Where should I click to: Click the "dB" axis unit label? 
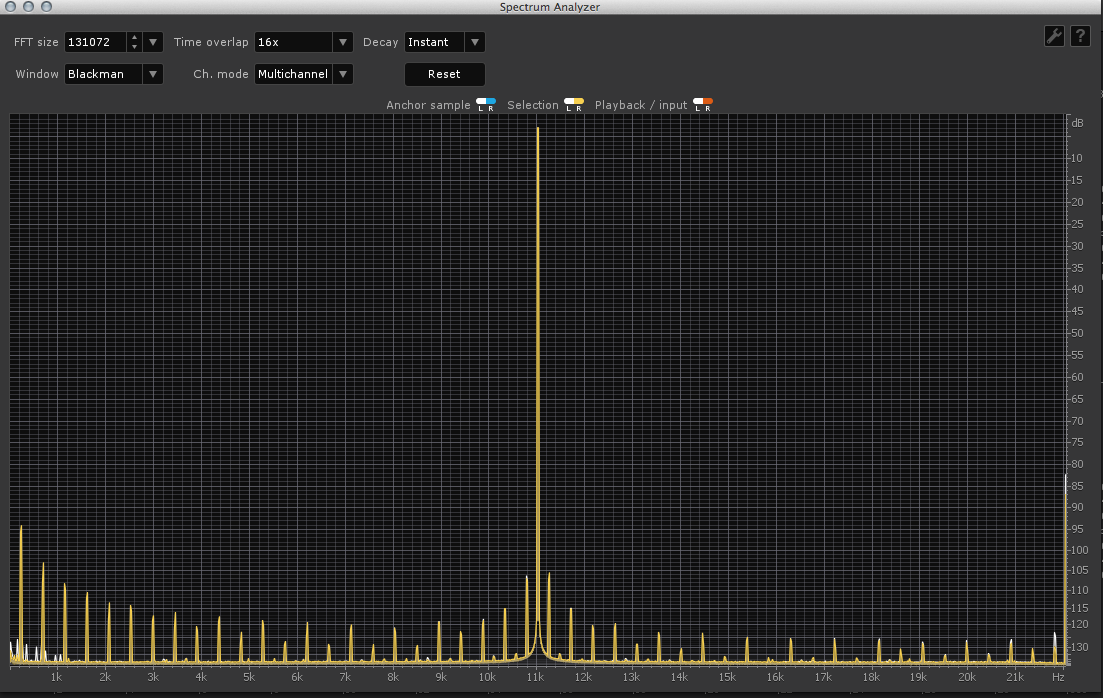[x=1077, y=123]
